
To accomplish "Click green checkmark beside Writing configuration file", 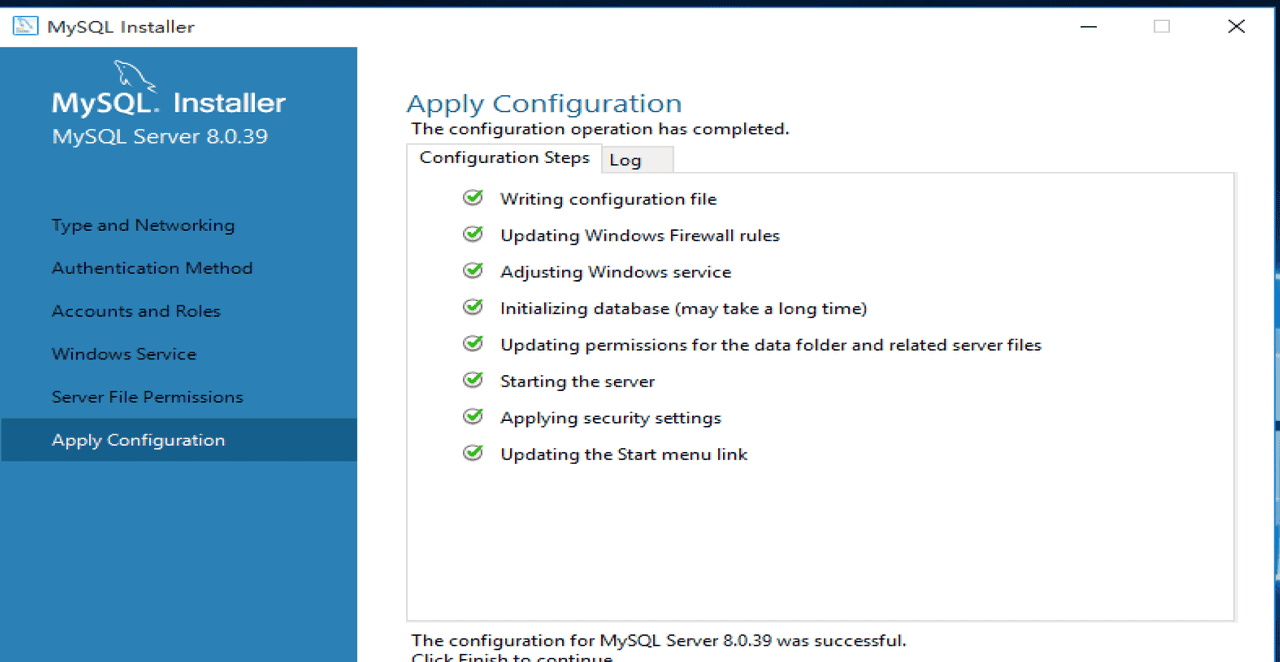I will [x=473, y=198].
